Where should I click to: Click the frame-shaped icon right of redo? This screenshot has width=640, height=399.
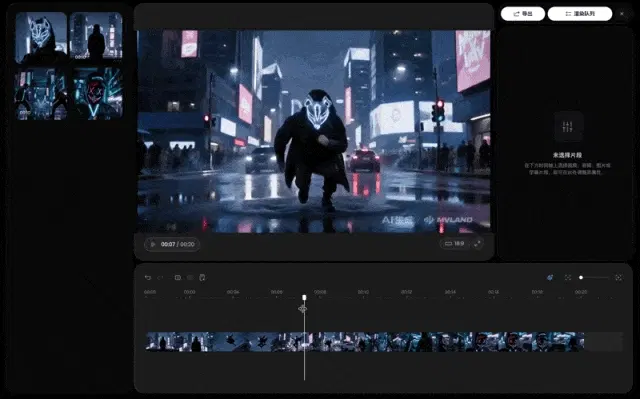(x=178, y=278)
